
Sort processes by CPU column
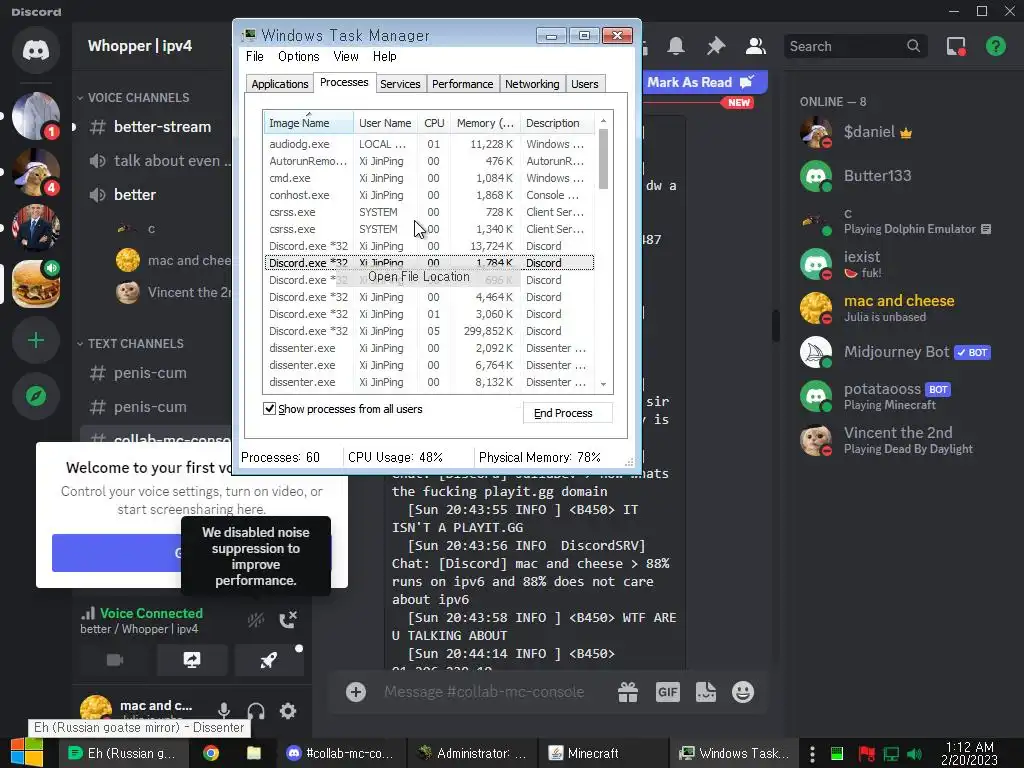(x=434, y=123)
